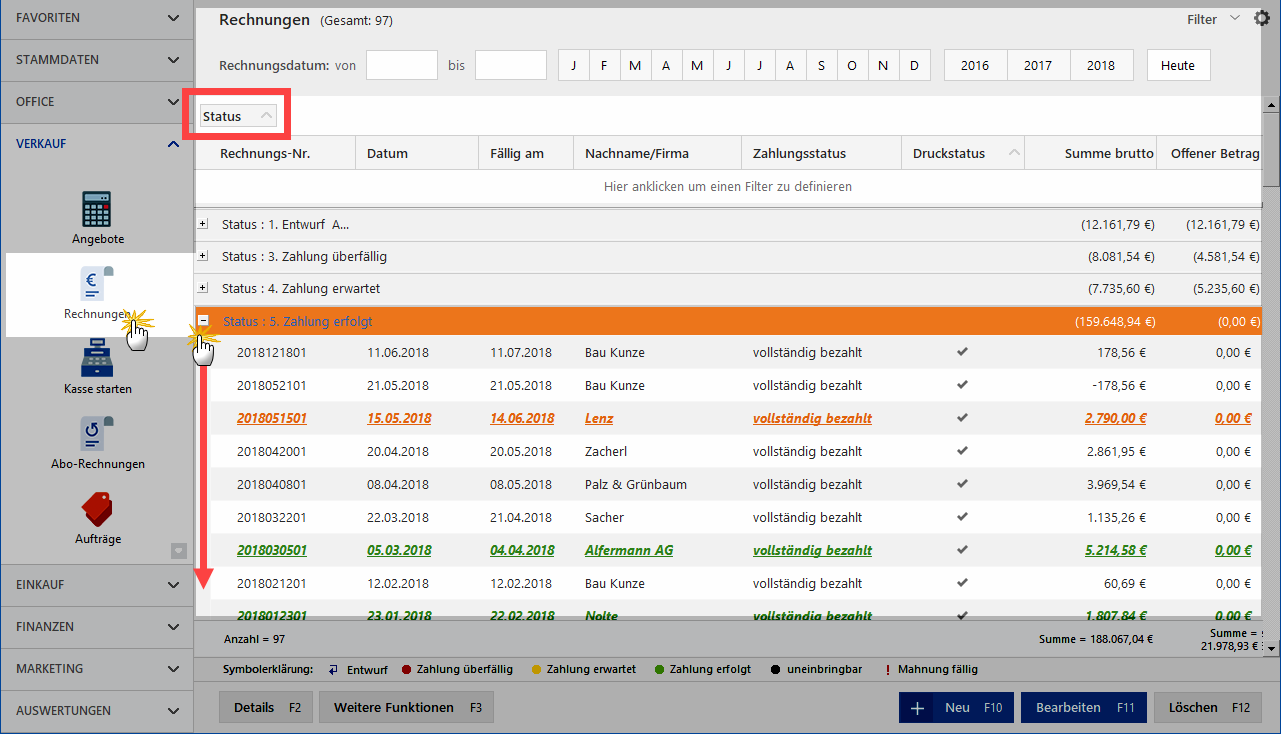Expand group 3. Zahlung überfällig
Image resolution: width=1281 pixels, height=734 pixels.
pos(203,256)
